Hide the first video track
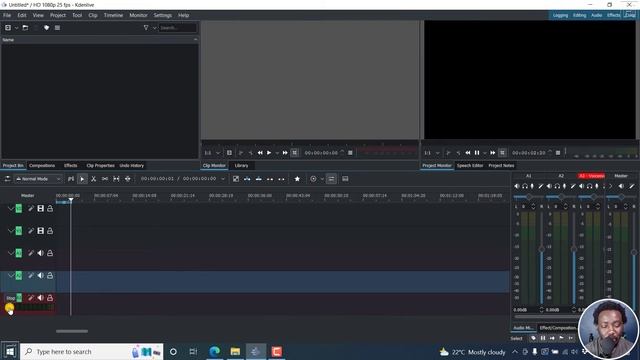Screen dimensions: 640x360 (x=40, y=209)
